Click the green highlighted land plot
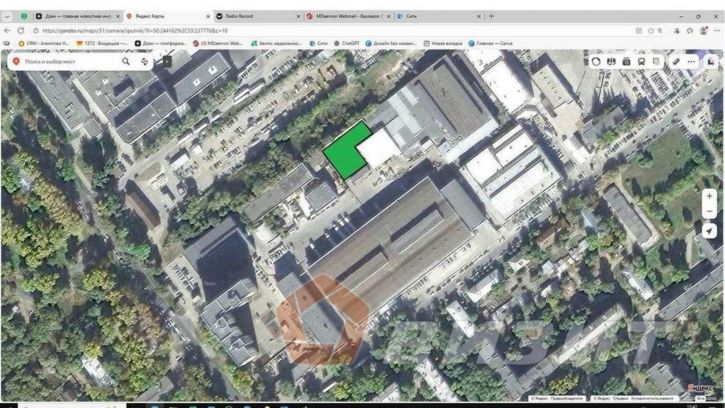725x408 pixels. 345,152
